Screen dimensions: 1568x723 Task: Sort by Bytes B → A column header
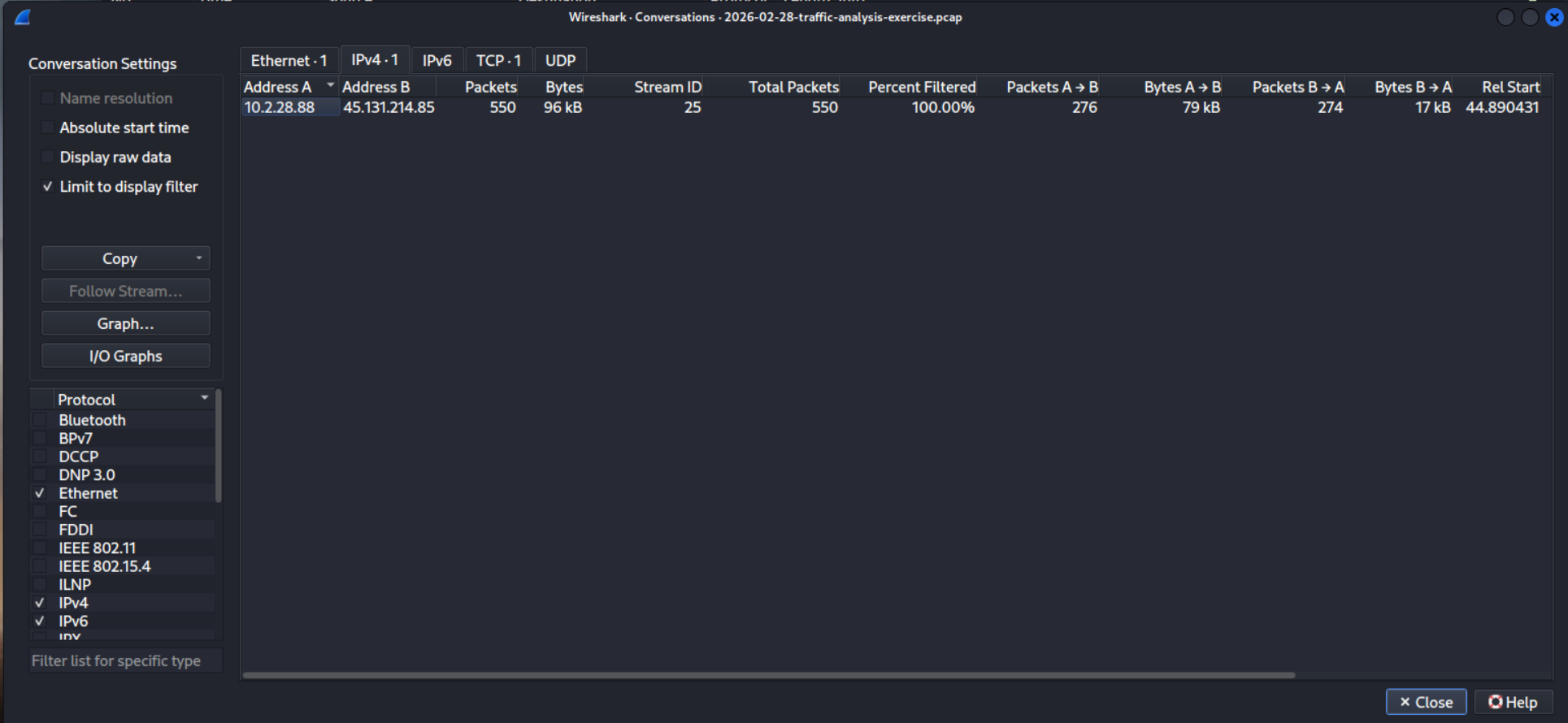coord(1401,87)
